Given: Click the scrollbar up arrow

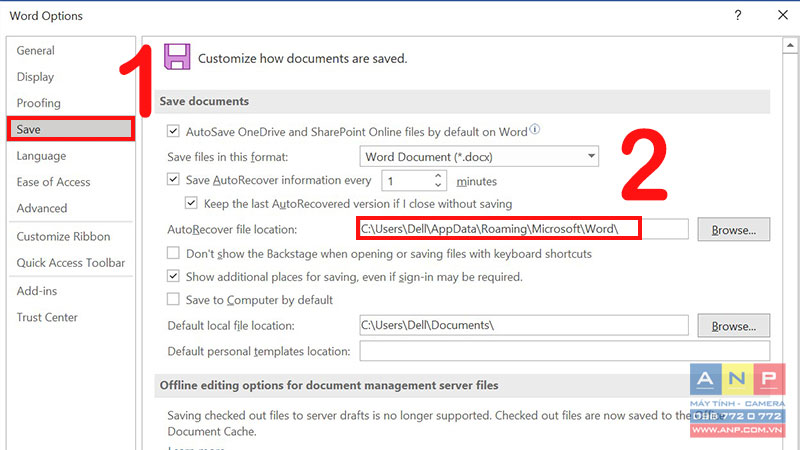Looking at the screenshot, I should tap(790, 45).
